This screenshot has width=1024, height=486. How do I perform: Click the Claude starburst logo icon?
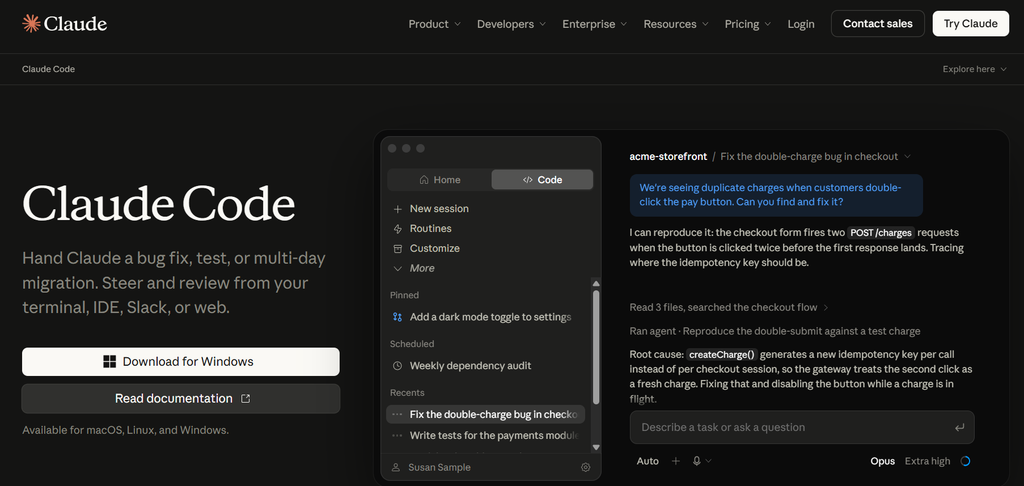(x=31, y=24)
